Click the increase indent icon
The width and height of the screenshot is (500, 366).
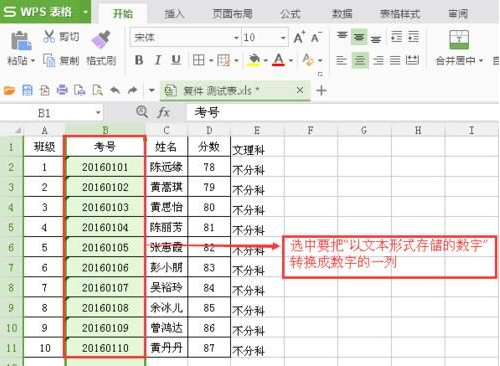point(413,37)
